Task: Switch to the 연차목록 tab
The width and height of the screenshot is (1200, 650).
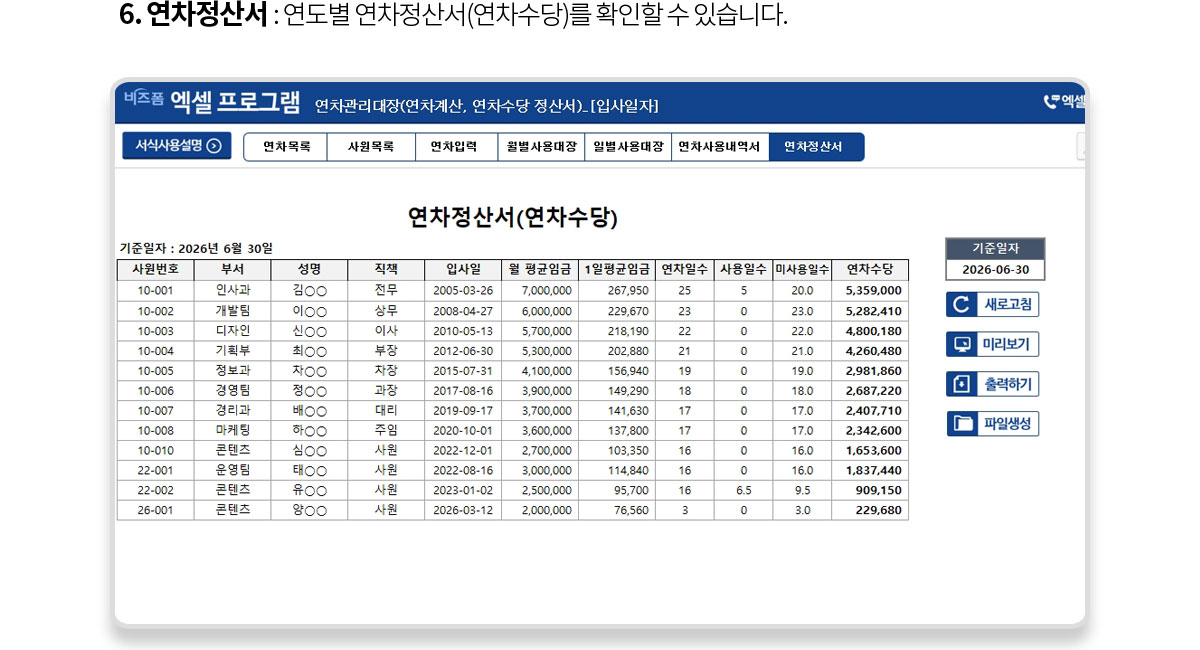Action: coord(286,147)
